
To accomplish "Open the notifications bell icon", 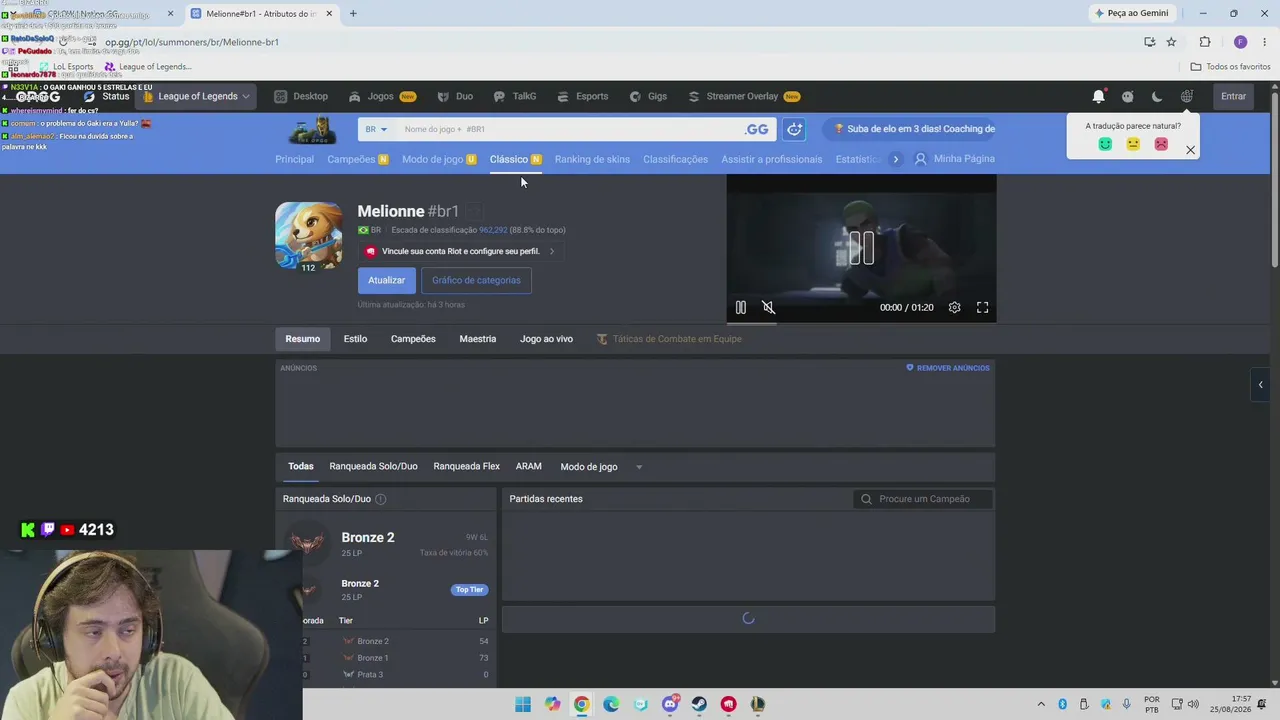I will tap(1098, 96).
